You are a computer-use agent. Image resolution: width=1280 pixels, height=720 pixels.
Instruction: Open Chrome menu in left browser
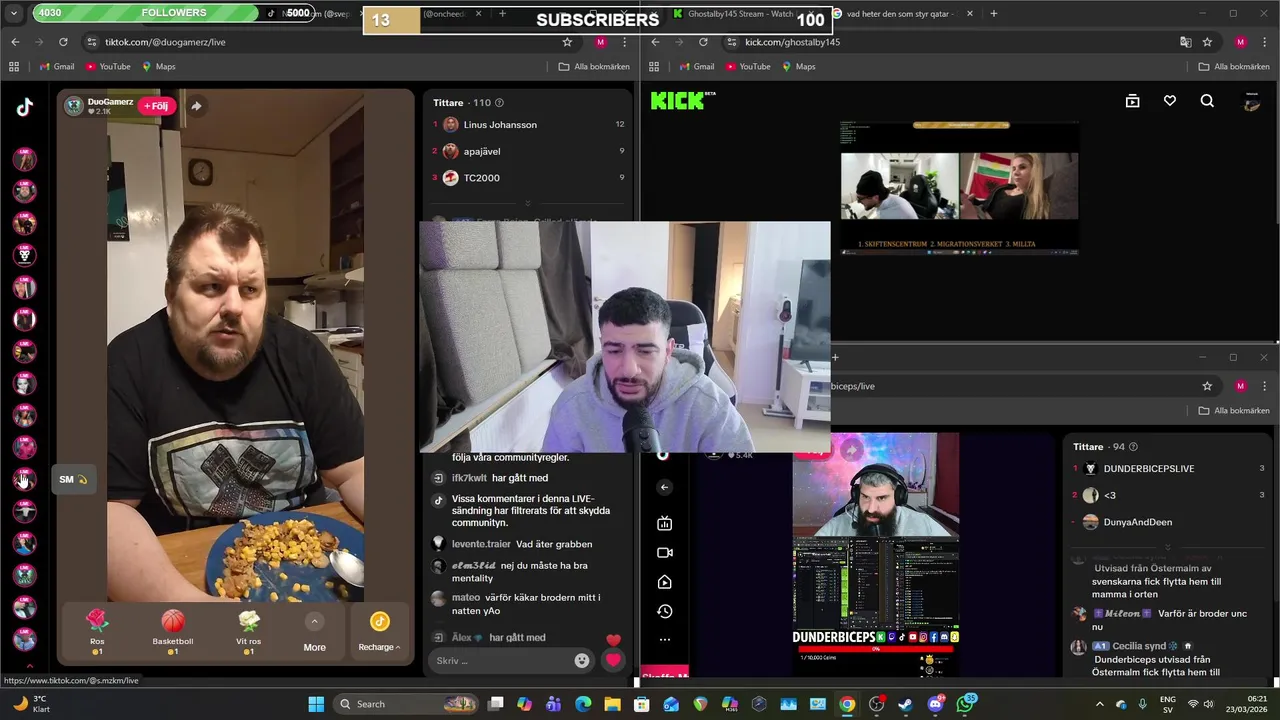tap(624, 42)
